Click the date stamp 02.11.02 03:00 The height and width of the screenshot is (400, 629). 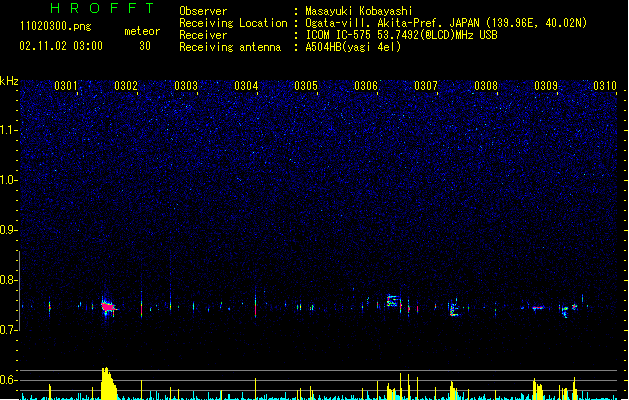(61, 46)
